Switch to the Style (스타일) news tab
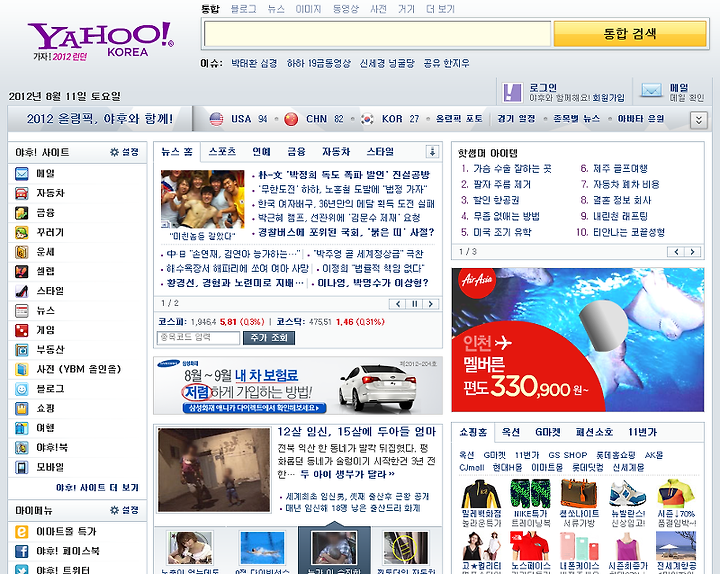Image resolution: width=720 pixels, height=574 pixels. (380, 152)
